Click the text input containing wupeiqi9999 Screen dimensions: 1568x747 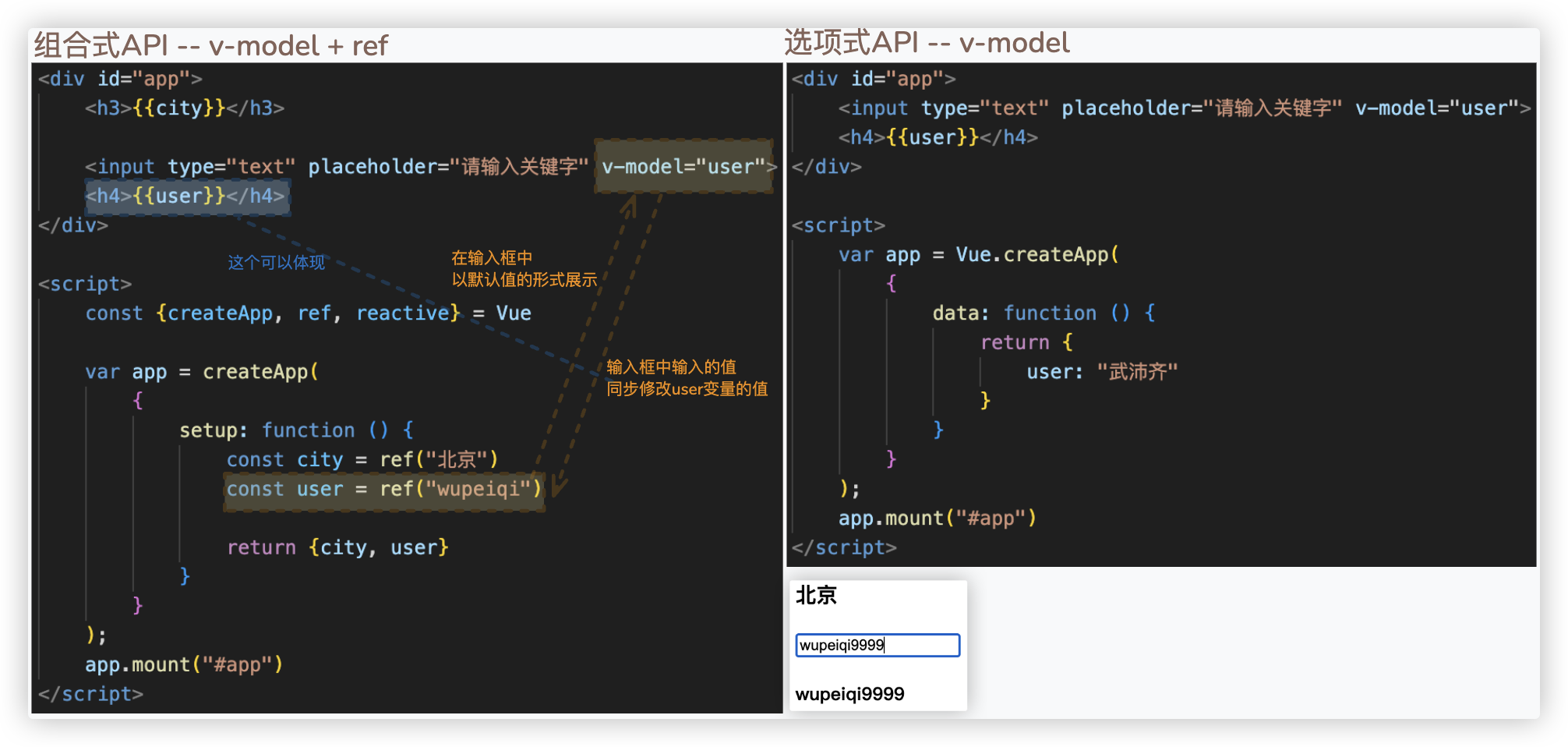[x=877, y=645]
